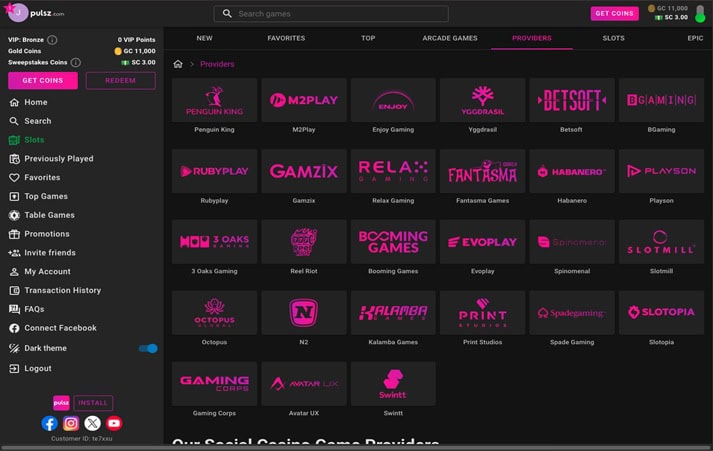
Task: Open the Fantasma Games provider logo
Action: (x=482, y=171)
